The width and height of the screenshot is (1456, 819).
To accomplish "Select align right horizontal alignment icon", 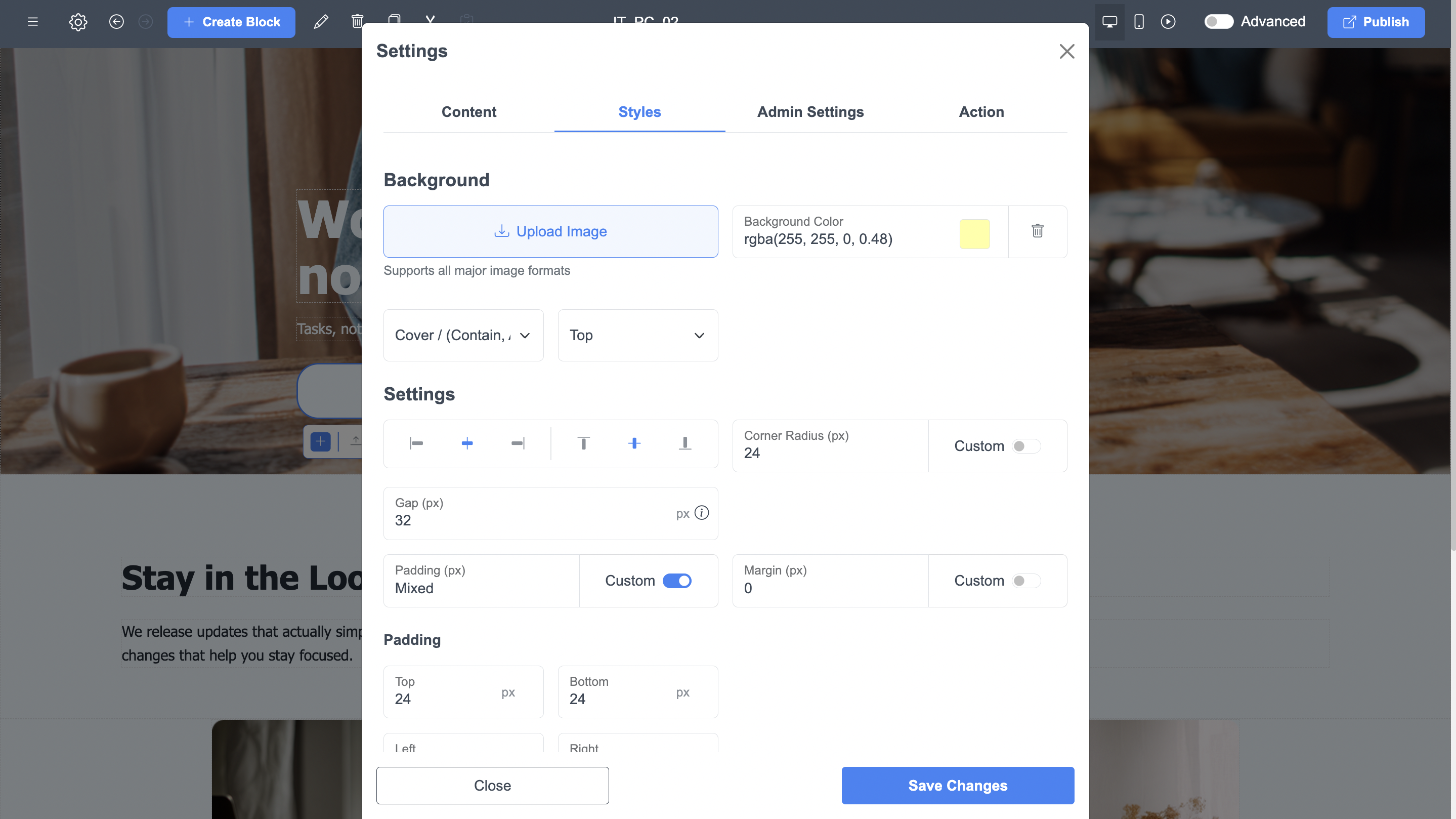I will coord(518,443).
